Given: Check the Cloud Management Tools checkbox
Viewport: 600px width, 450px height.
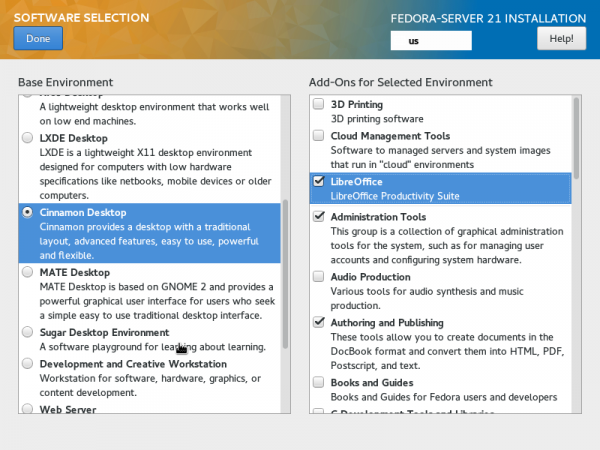Looking at the screenshot, I should coord(318,135).
